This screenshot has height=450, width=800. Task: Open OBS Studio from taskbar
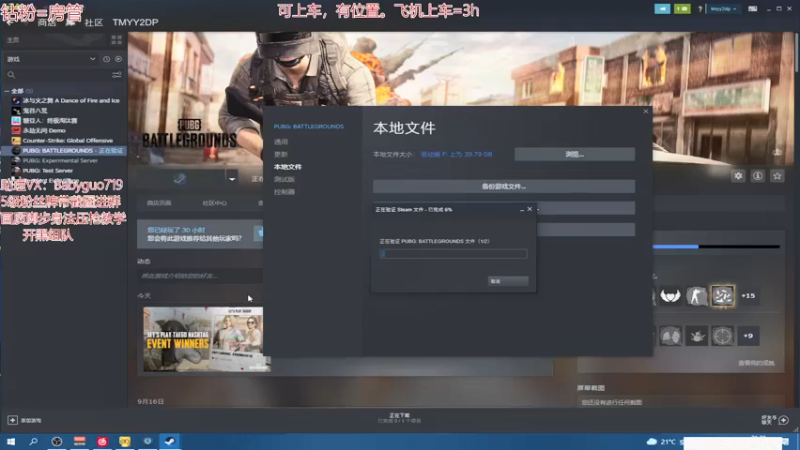[57, 441]
